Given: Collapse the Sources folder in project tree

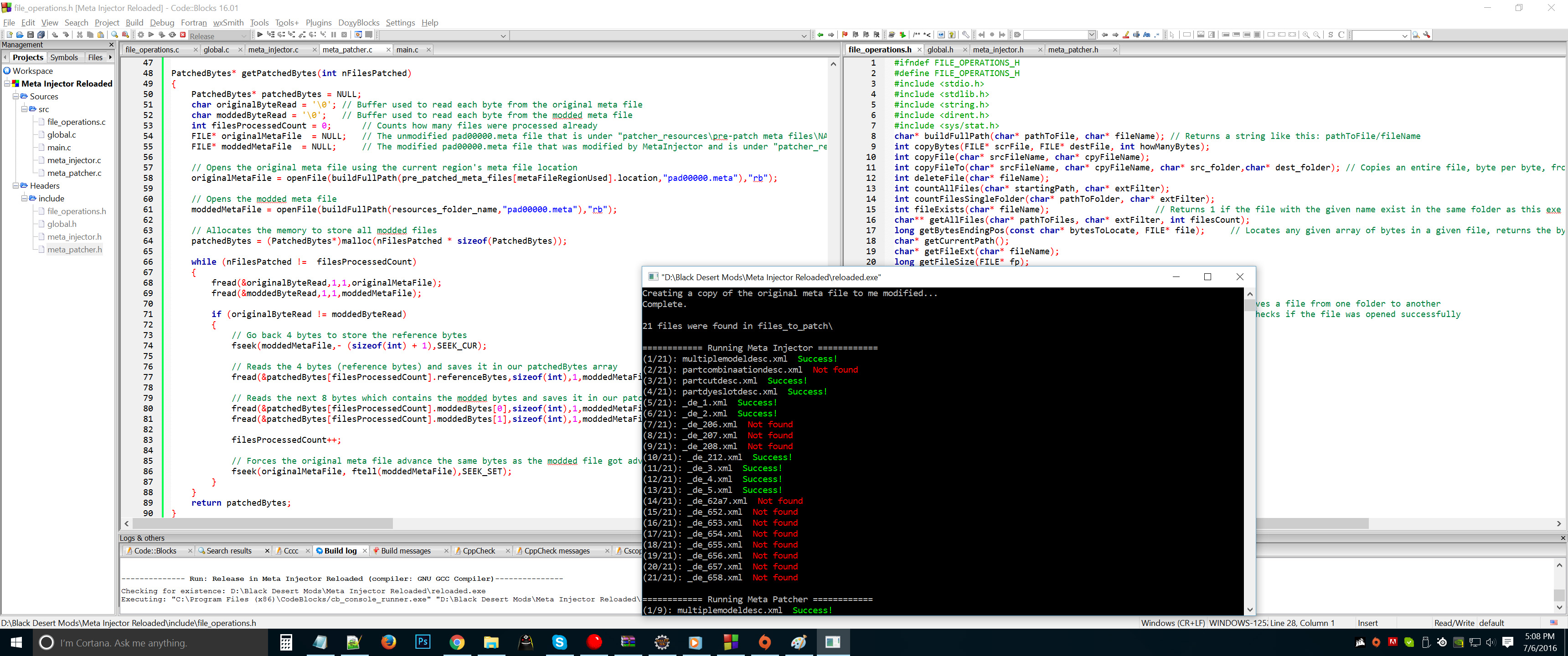Looking at the screenshot, I should point(16,96).
